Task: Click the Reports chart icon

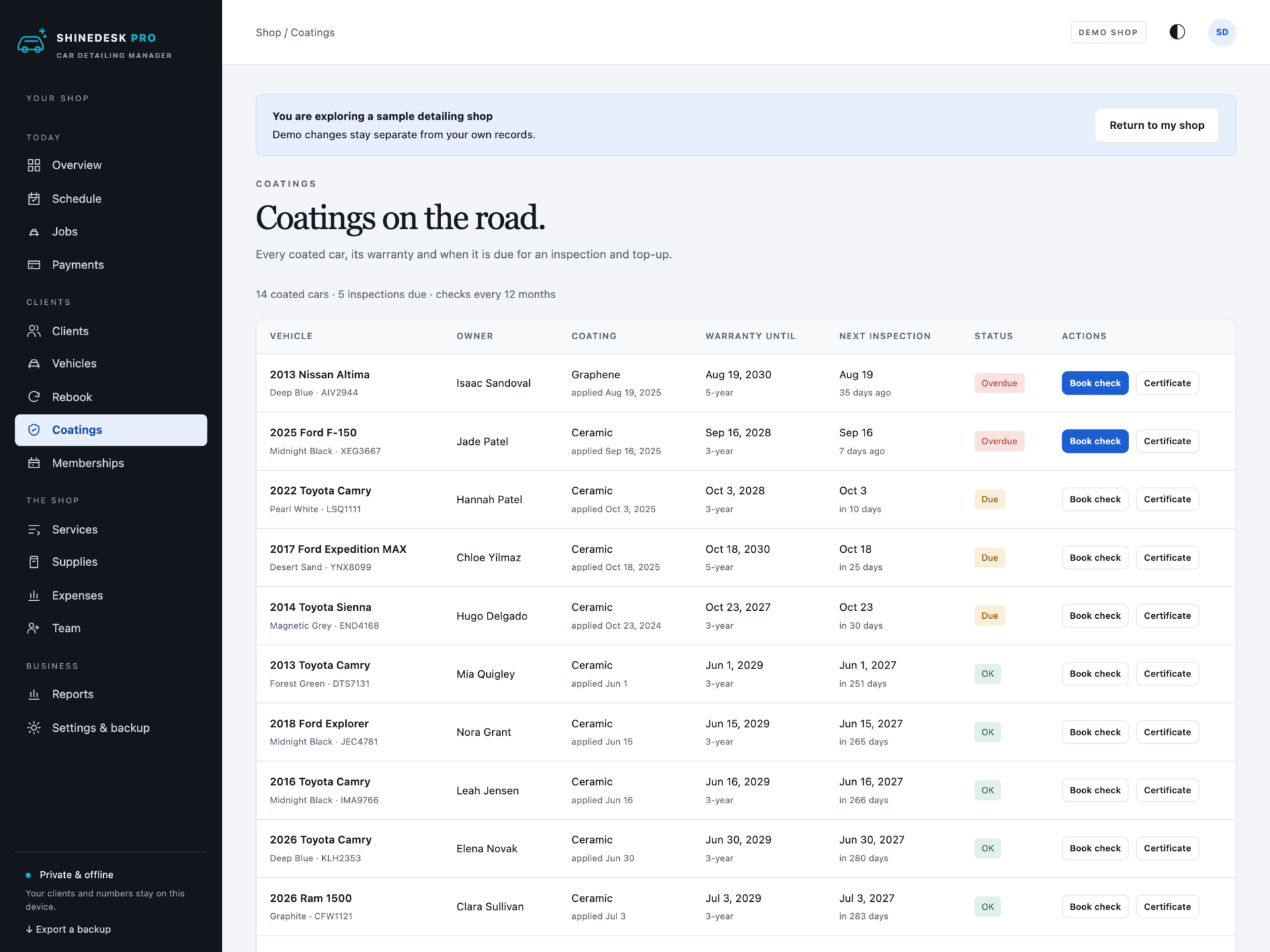Action: [34, 694]
